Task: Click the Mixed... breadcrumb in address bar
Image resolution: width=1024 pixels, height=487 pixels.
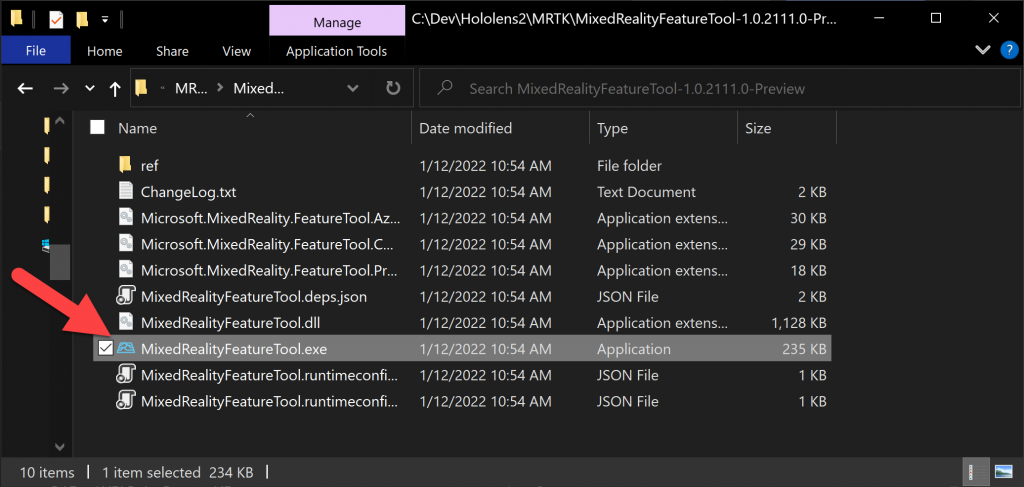Action: point(259,88)
